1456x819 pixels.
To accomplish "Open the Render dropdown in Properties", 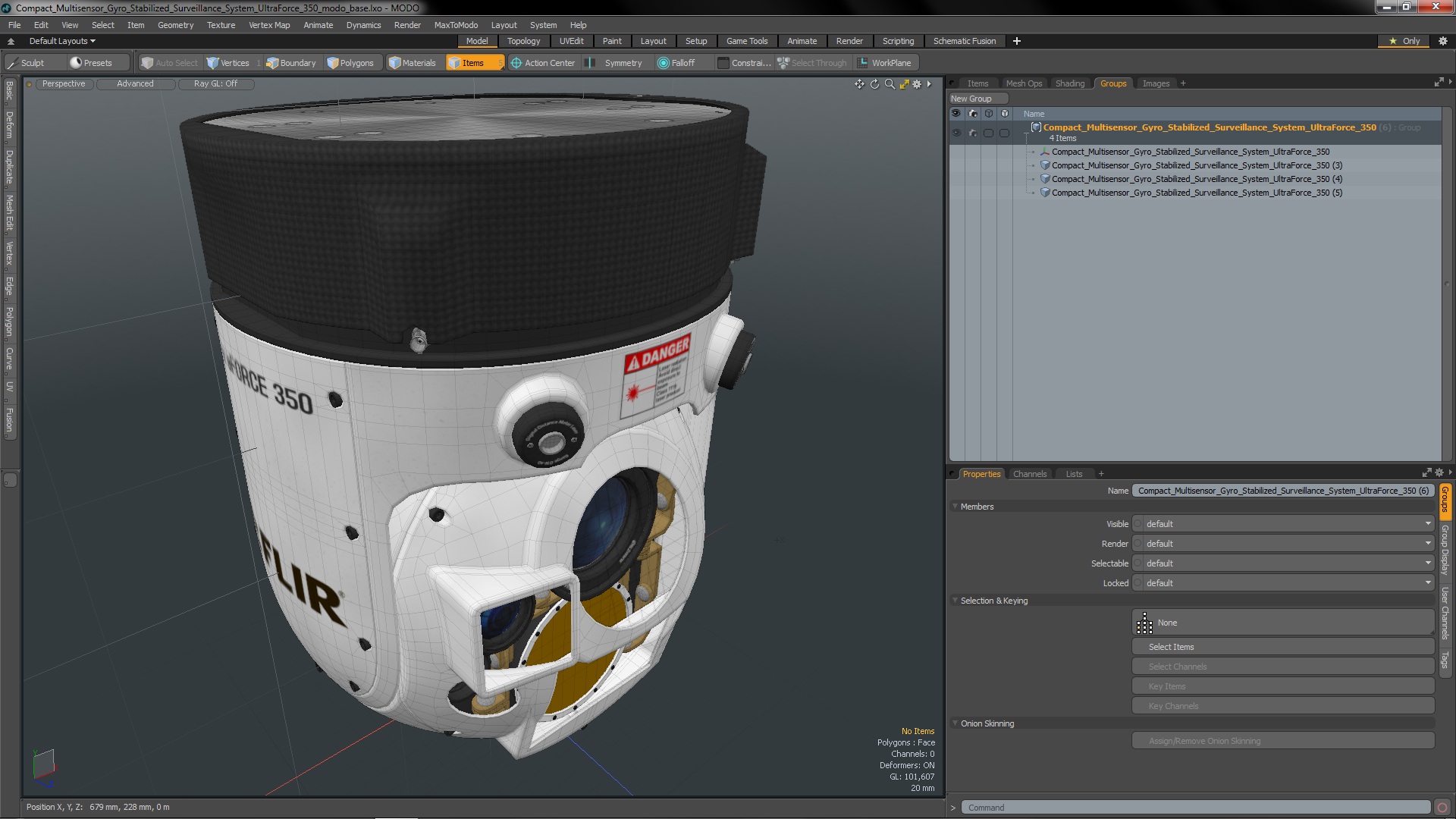I will [1283, 544].
